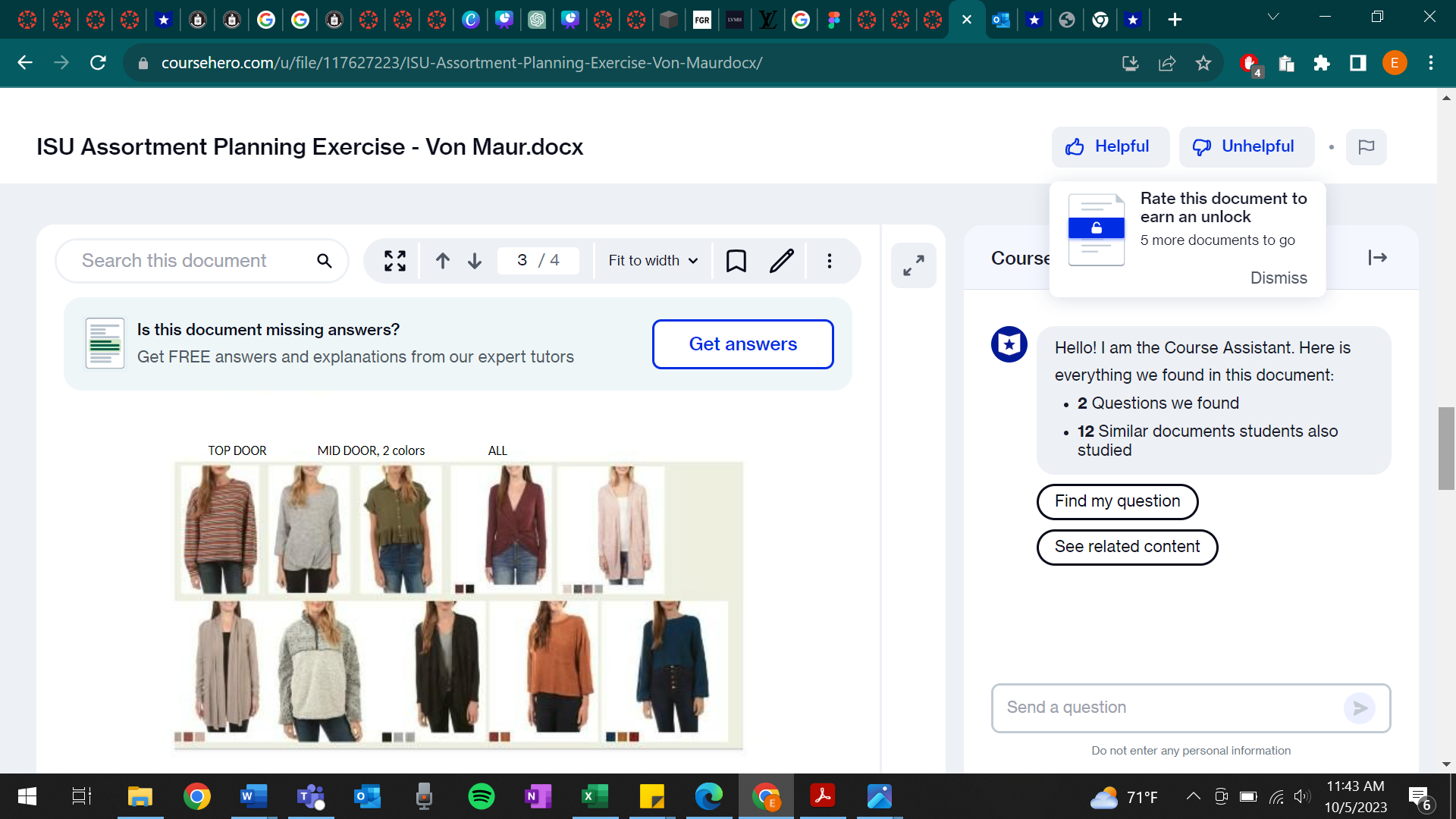
Task: Switch to the Figma browser tab
Action: coord(833,20)
